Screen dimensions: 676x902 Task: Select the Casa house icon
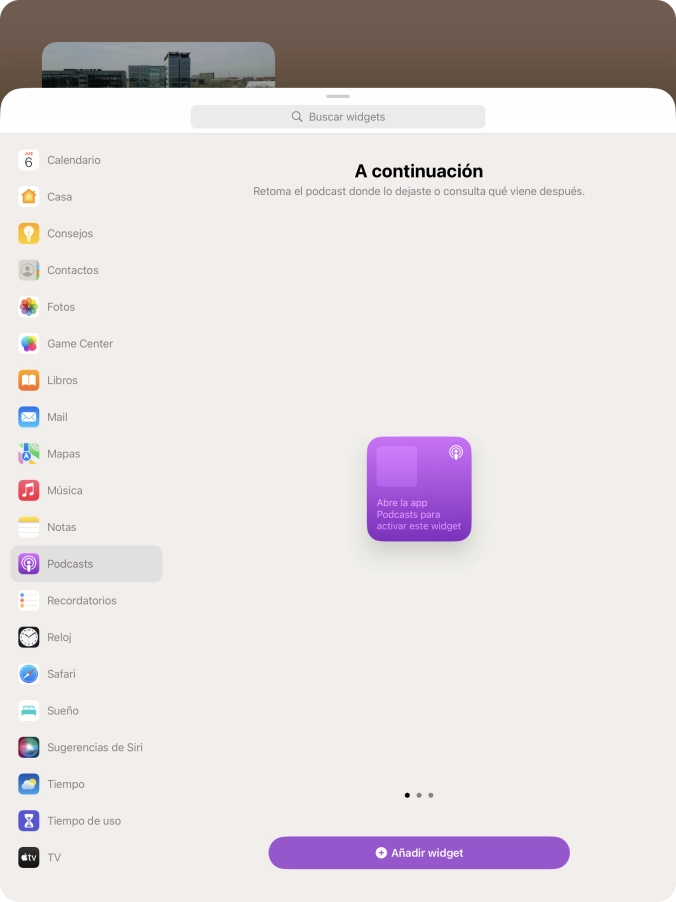tap(29, 197)
